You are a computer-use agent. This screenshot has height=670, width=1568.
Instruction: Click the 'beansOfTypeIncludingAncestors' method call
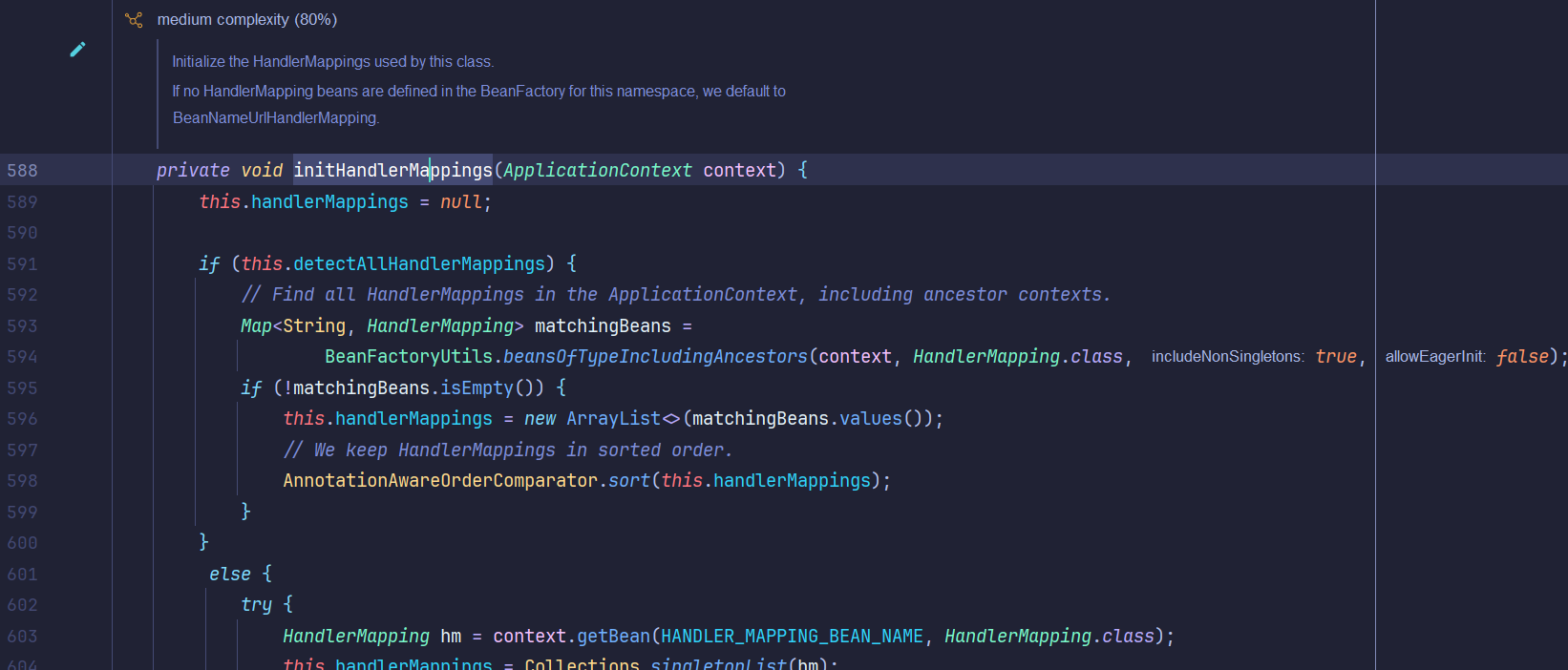pos(655,356)
